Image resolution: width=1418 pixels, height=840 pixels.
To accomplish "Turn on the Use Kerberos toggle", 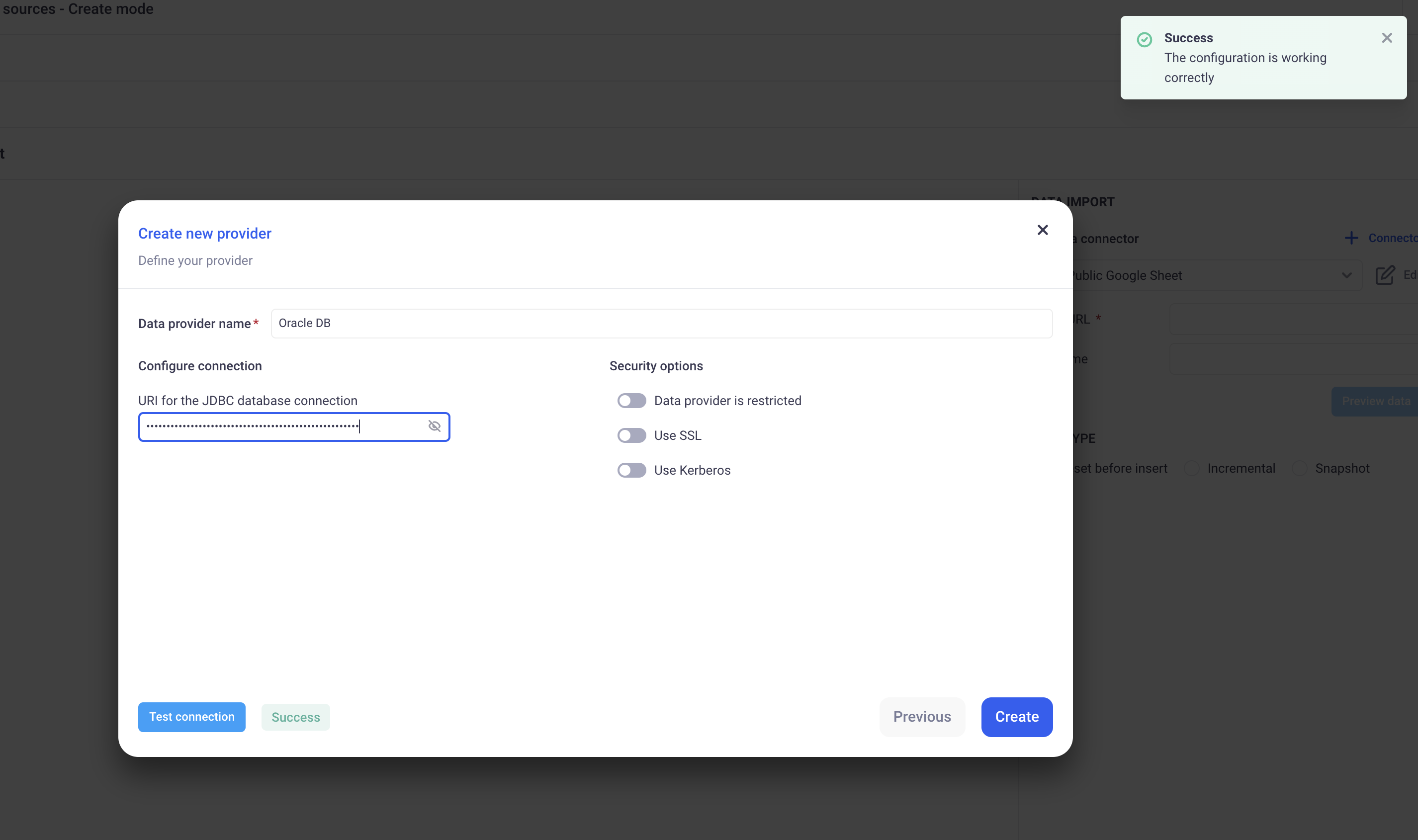I will [631, 470].
